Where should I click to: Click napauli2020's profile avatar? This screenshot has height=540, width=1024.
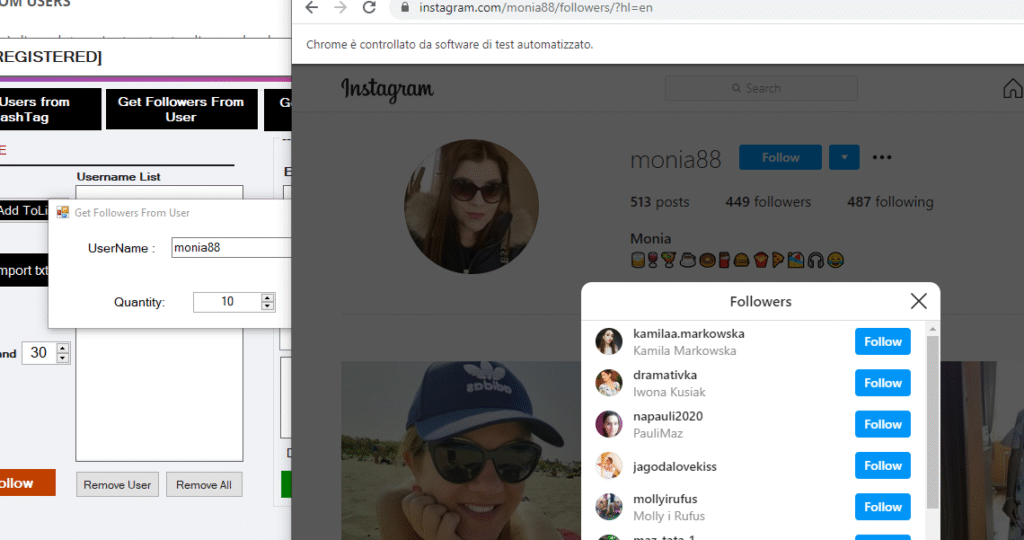click(609, 424)
